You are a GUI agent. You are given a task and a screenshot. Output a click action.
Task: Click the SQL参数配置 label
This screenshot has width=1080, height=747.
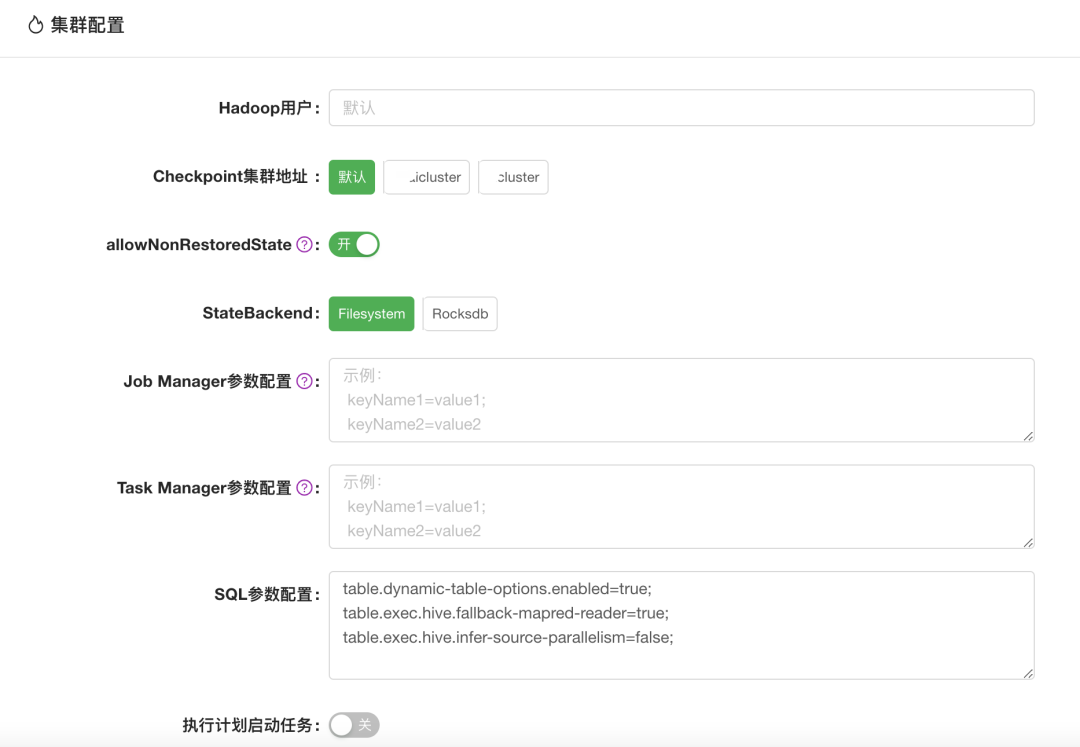point(267,594)
